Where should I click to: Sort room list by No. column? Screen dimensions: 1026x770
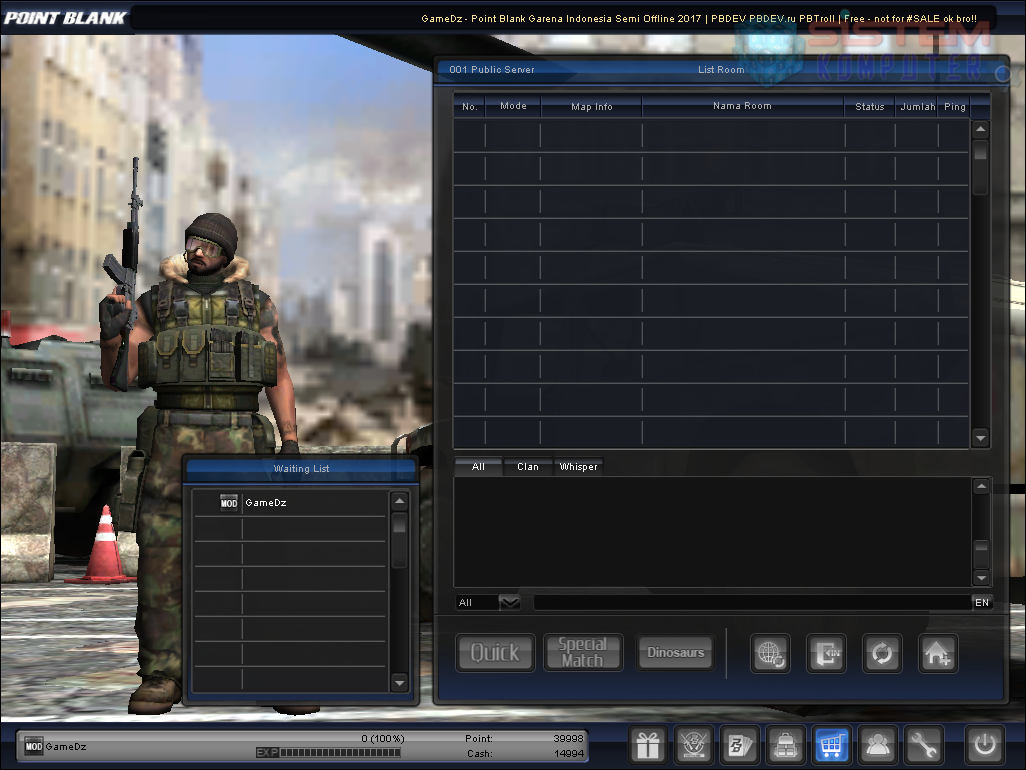tap(470, 106)
